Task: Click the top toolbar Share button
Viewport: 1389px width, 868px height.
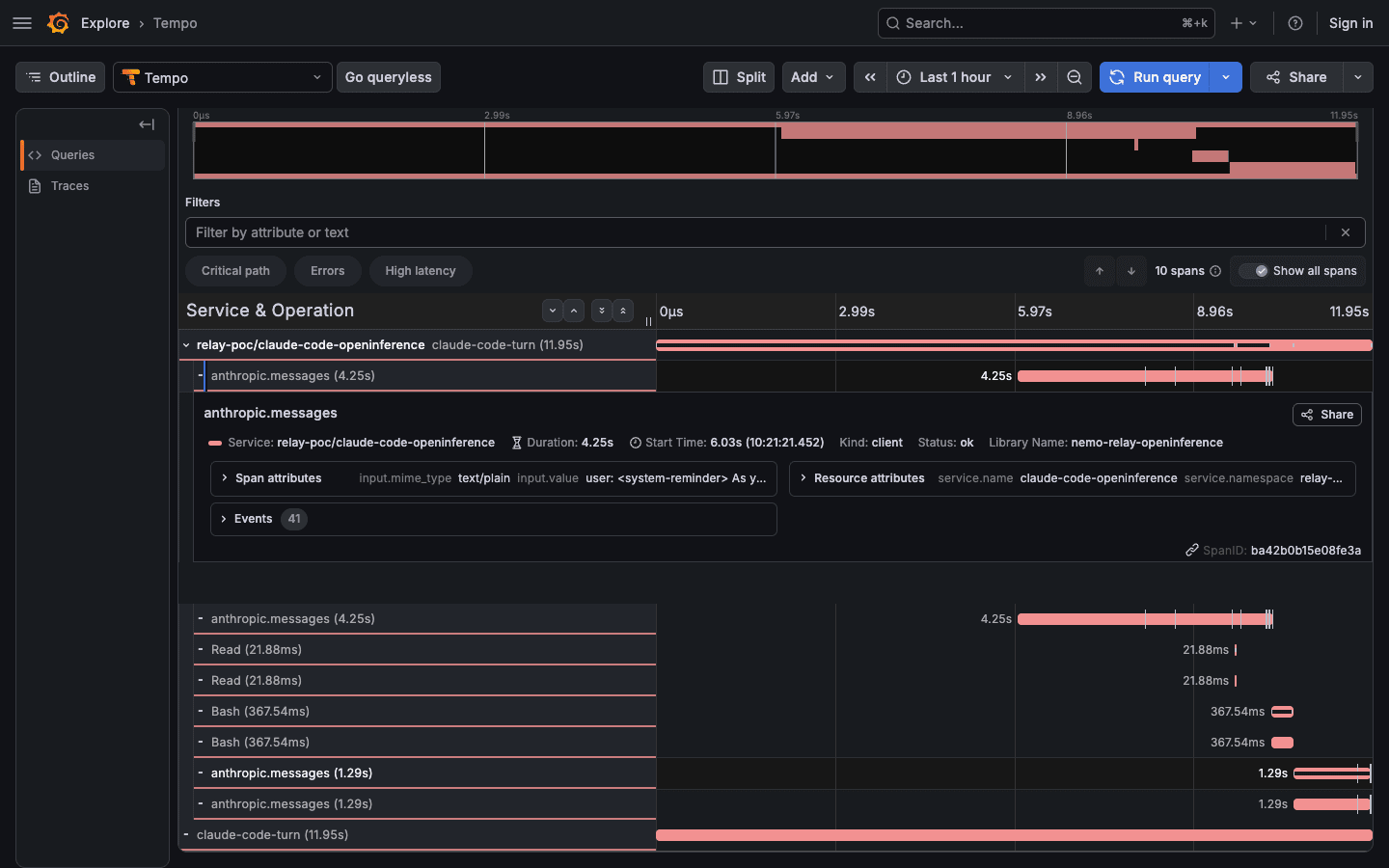Action: click(x=1296, y=77)
